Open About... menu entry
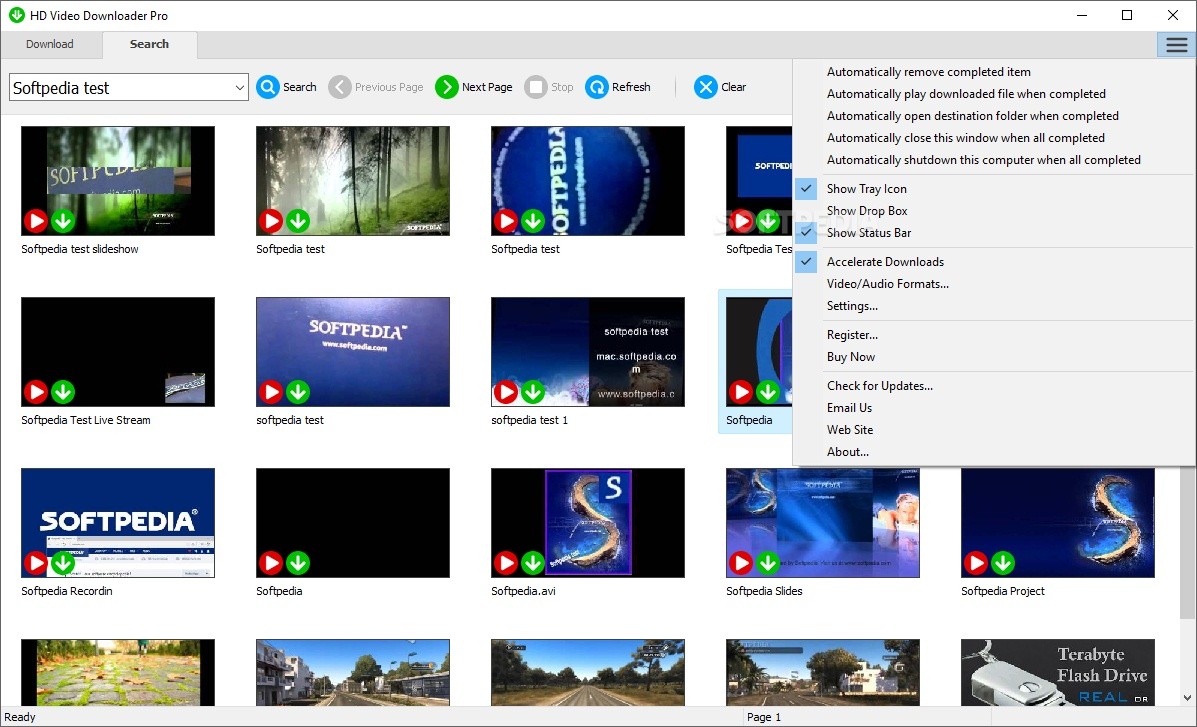 point(992,453)
